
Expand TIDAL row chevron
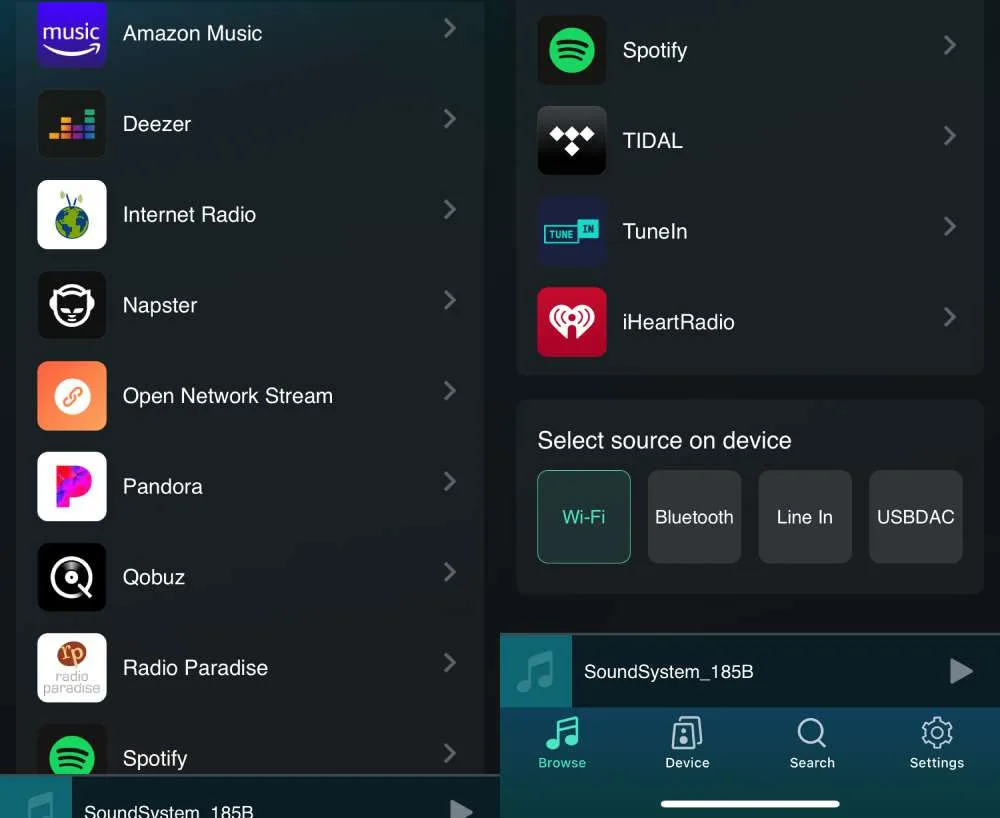pos(950,135)
